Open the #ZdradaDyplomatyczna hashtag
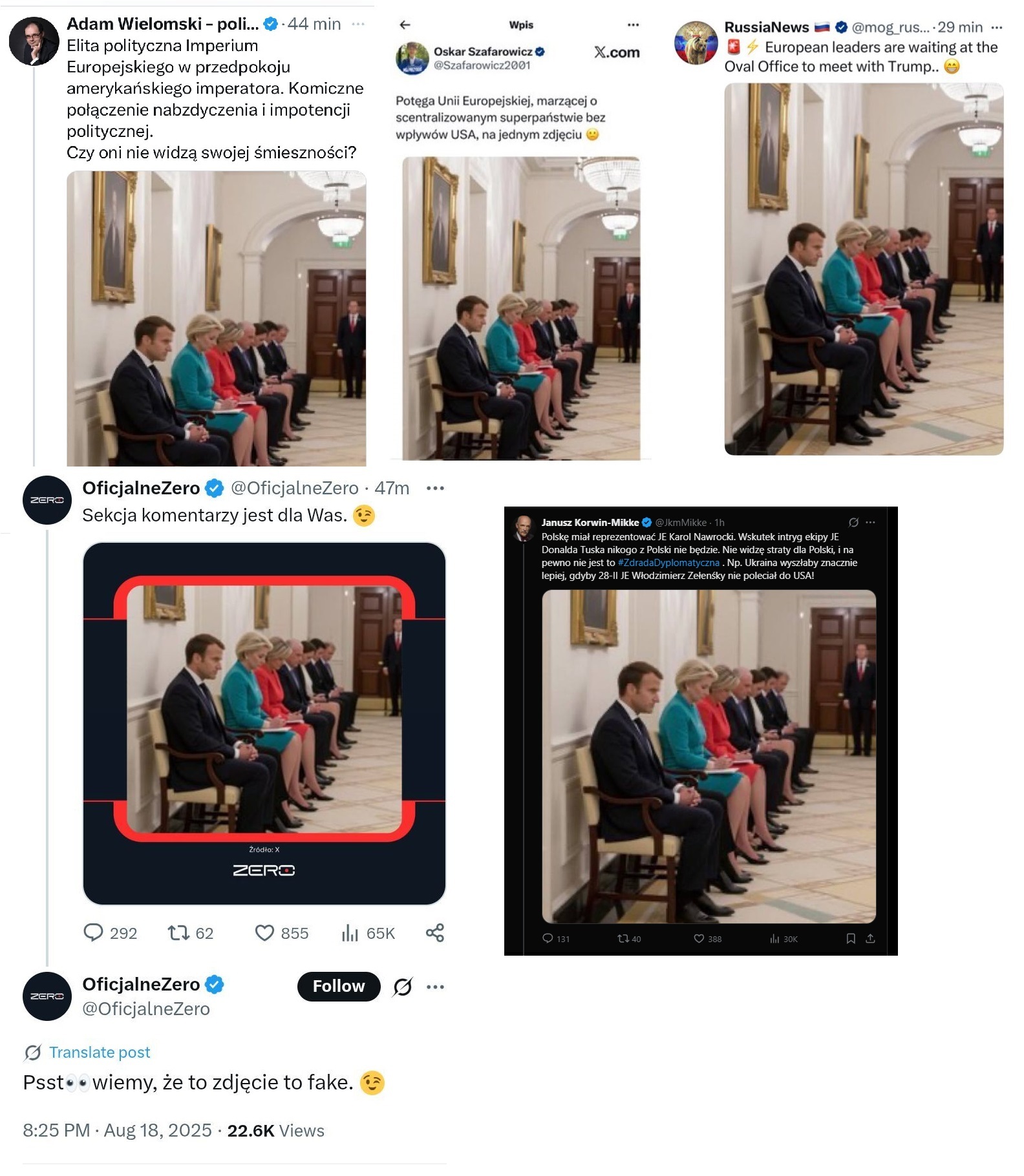Viewport: 1024px width, 1176px height. click(668, 563)
